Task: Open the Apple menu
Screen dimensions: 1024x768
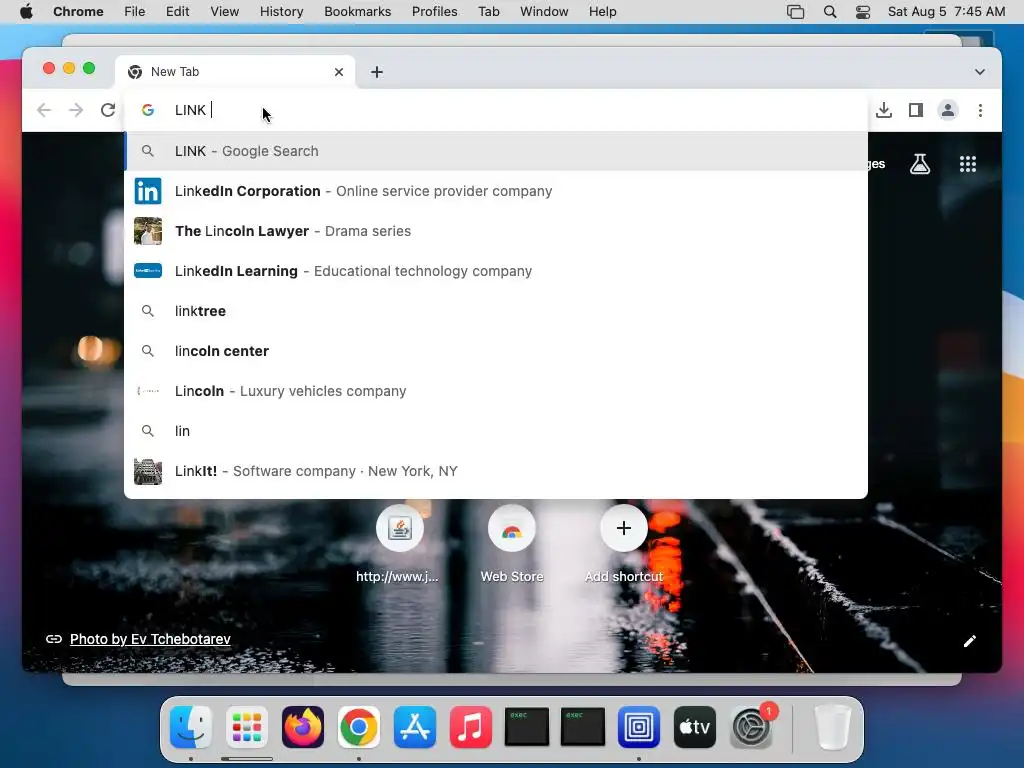Action: pos(26,12)
